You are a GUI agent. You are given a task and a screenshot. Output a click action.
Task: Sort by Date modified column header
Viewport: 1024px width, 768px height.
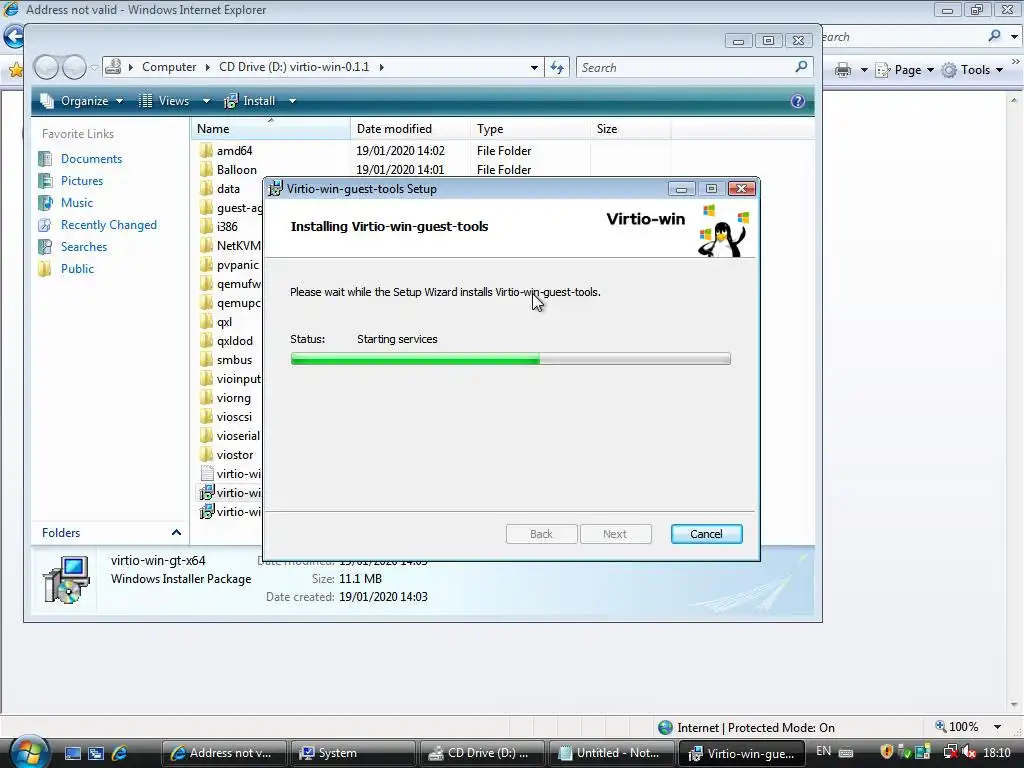point(410,129)
